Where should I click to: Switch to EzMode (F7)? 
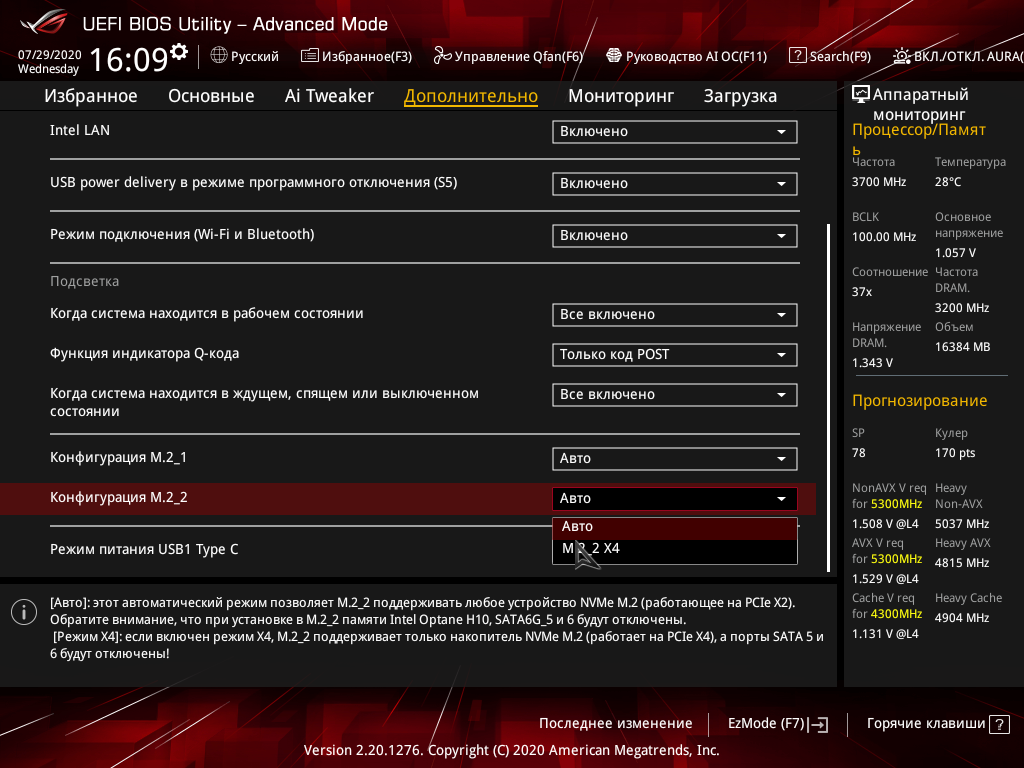(766, 724)
